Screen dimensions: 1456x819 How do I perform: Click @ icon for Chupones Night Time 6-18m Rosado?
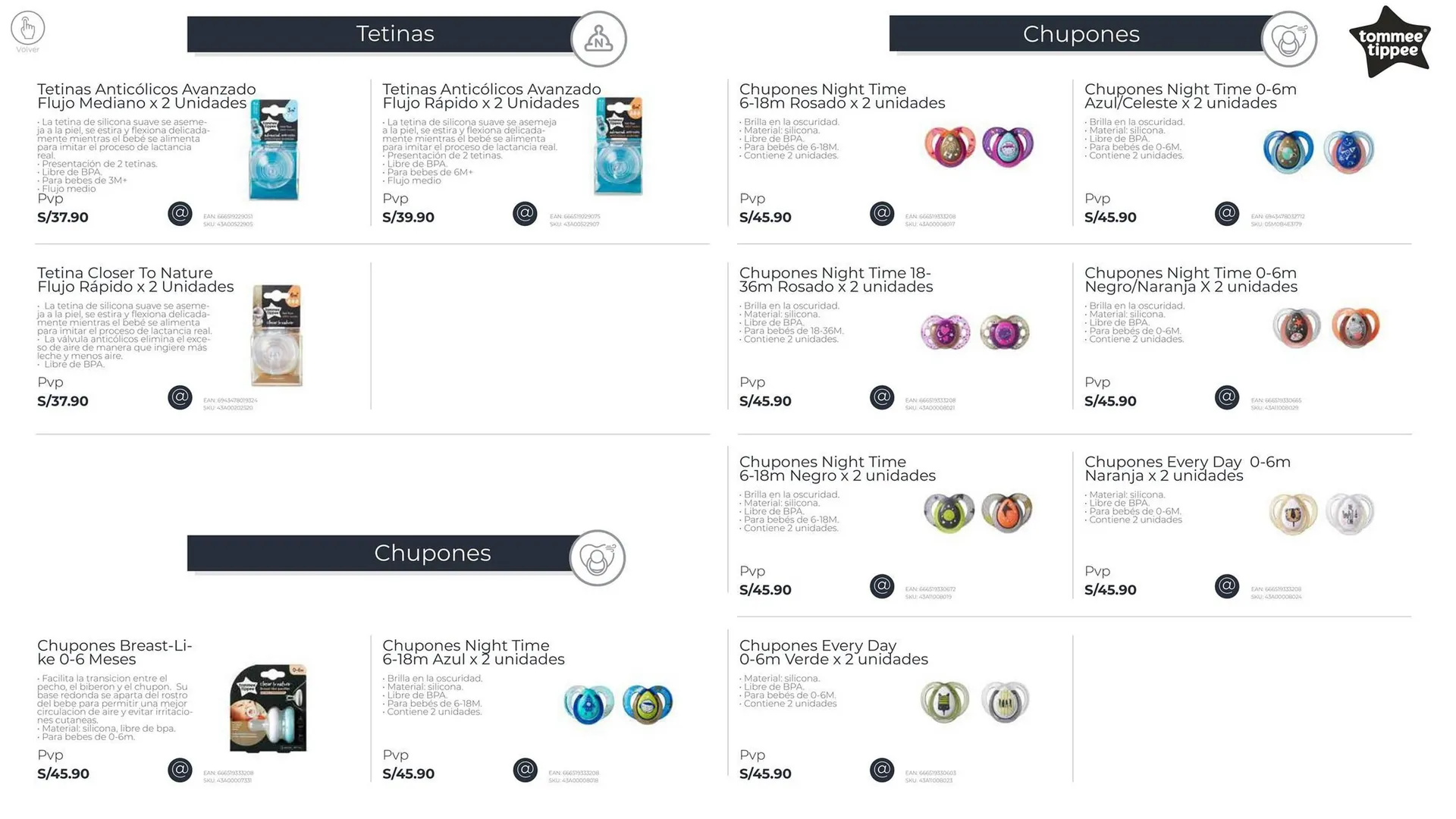pyautogui.click(x=882, y=214)
